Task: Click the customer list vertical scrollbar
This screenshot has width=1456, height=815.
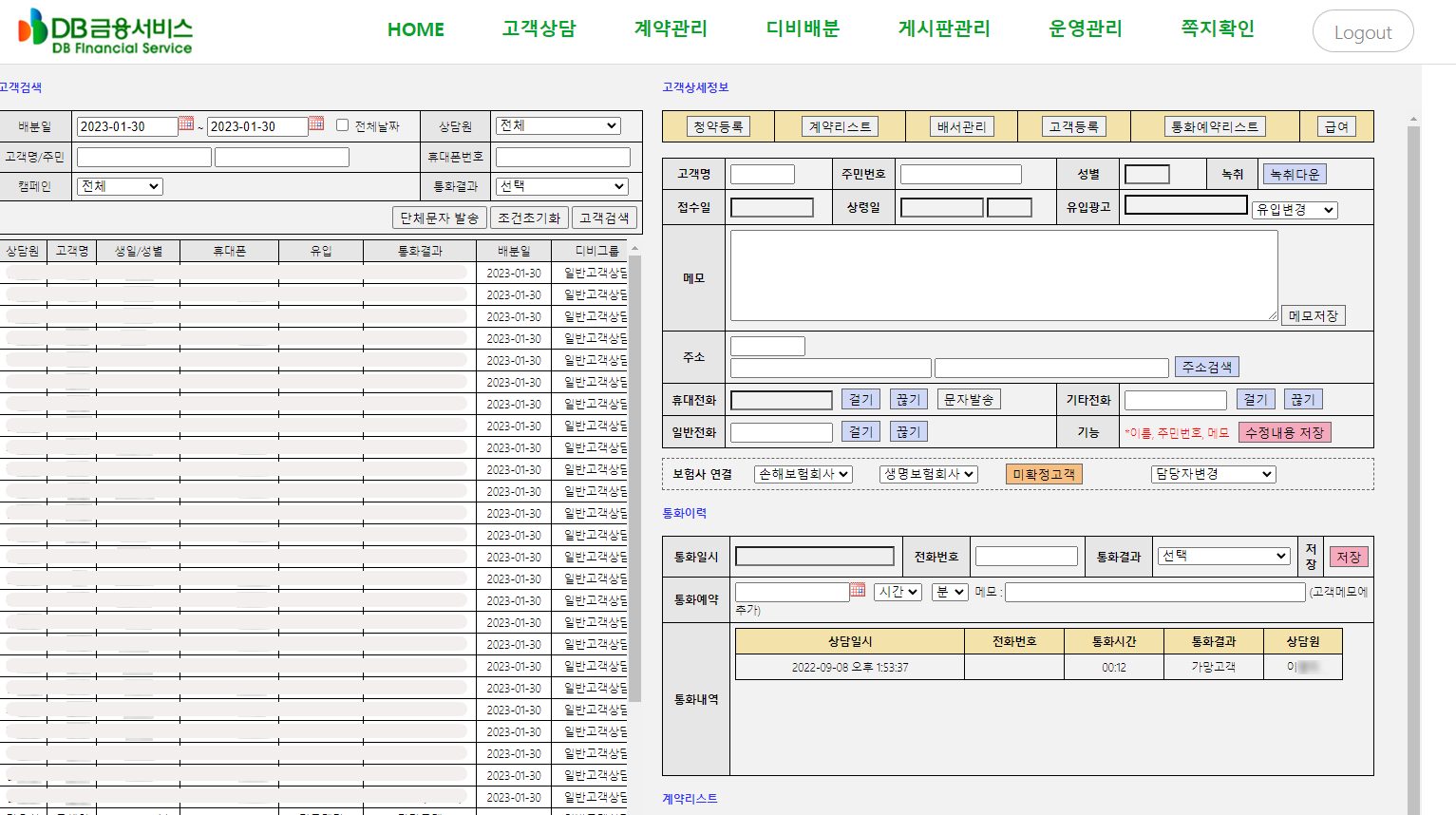Action: point(634,475)
